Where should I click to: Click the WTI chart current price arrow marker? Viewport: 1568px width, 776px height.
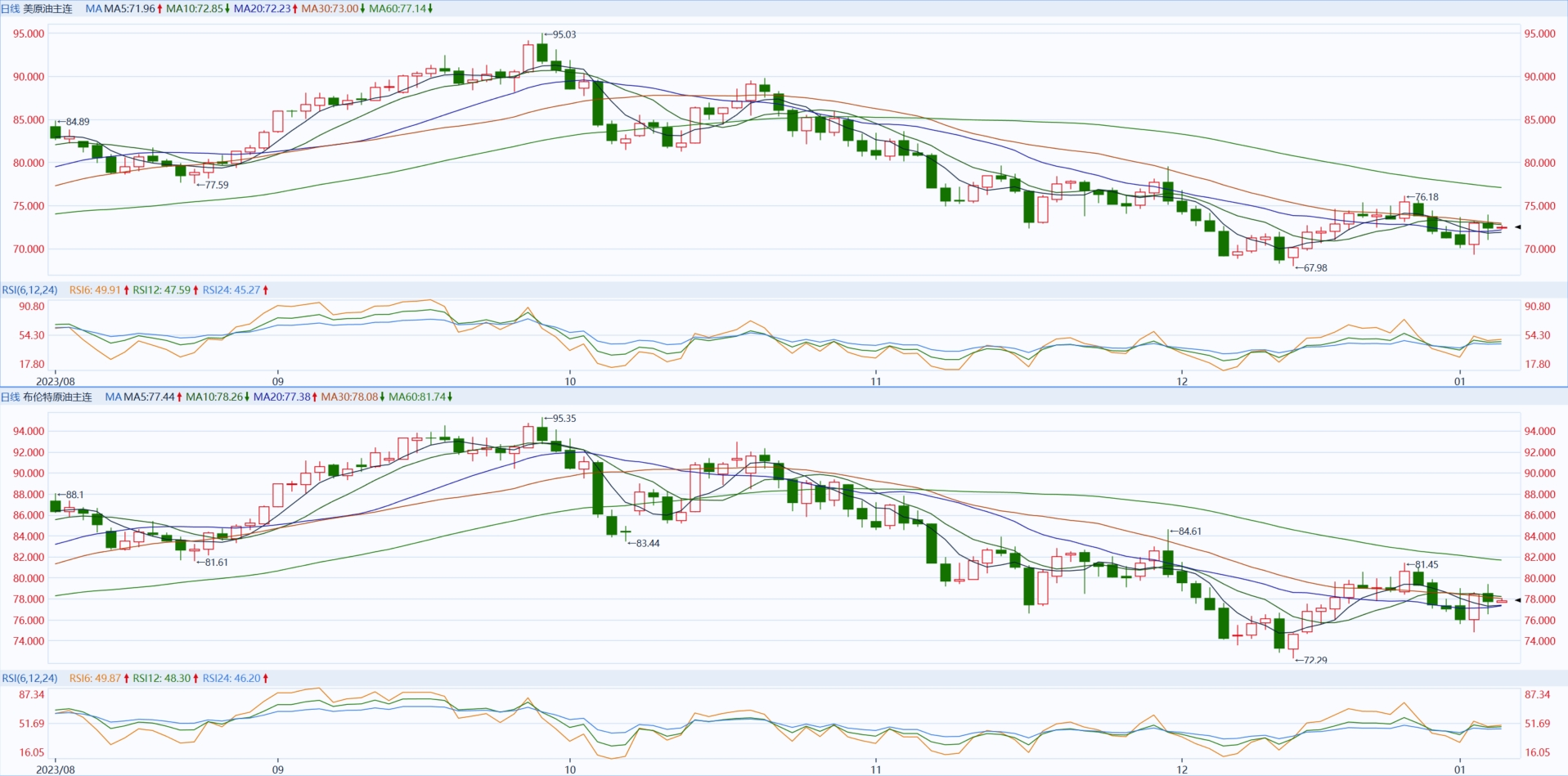[1517, 227]
